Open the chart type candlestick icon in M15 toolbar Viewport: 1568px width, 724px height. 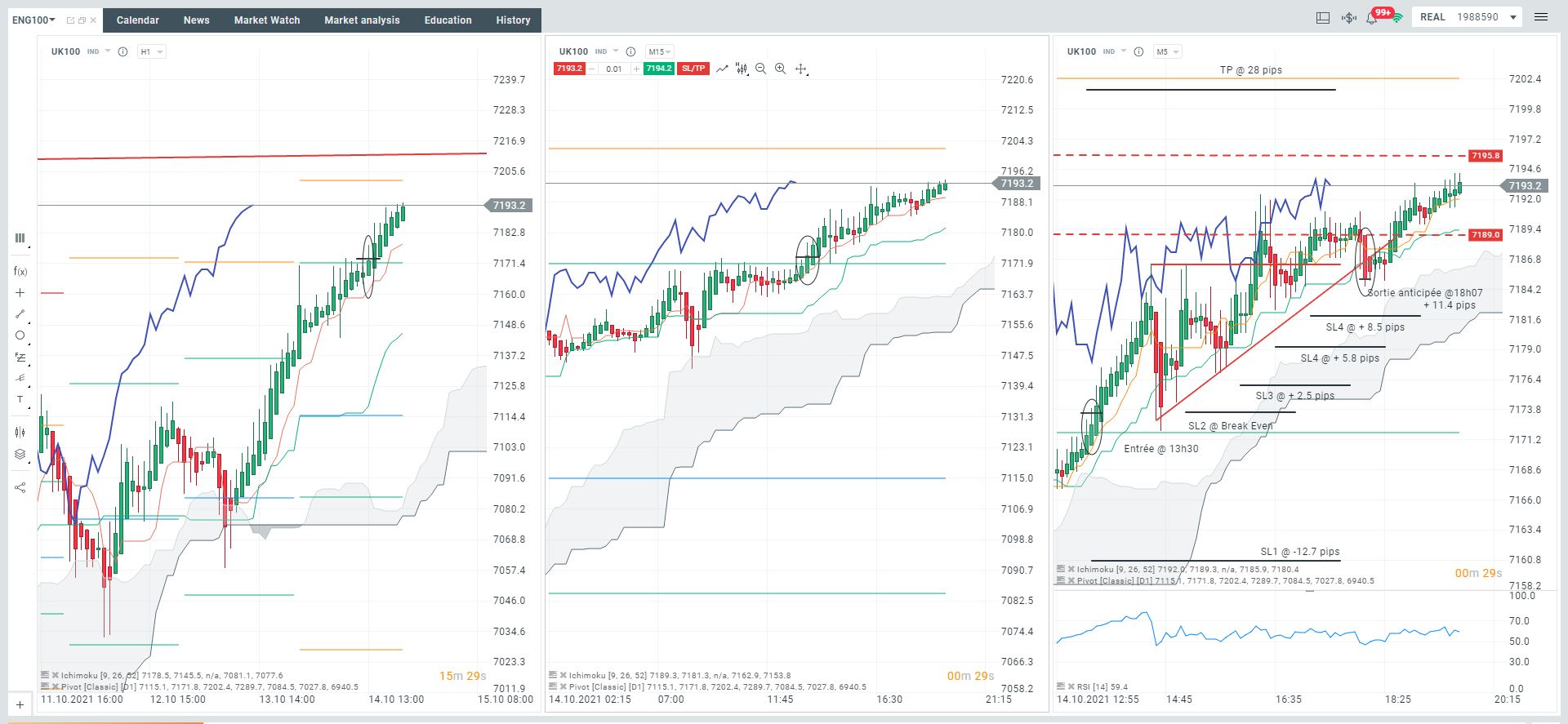(741, 69)
